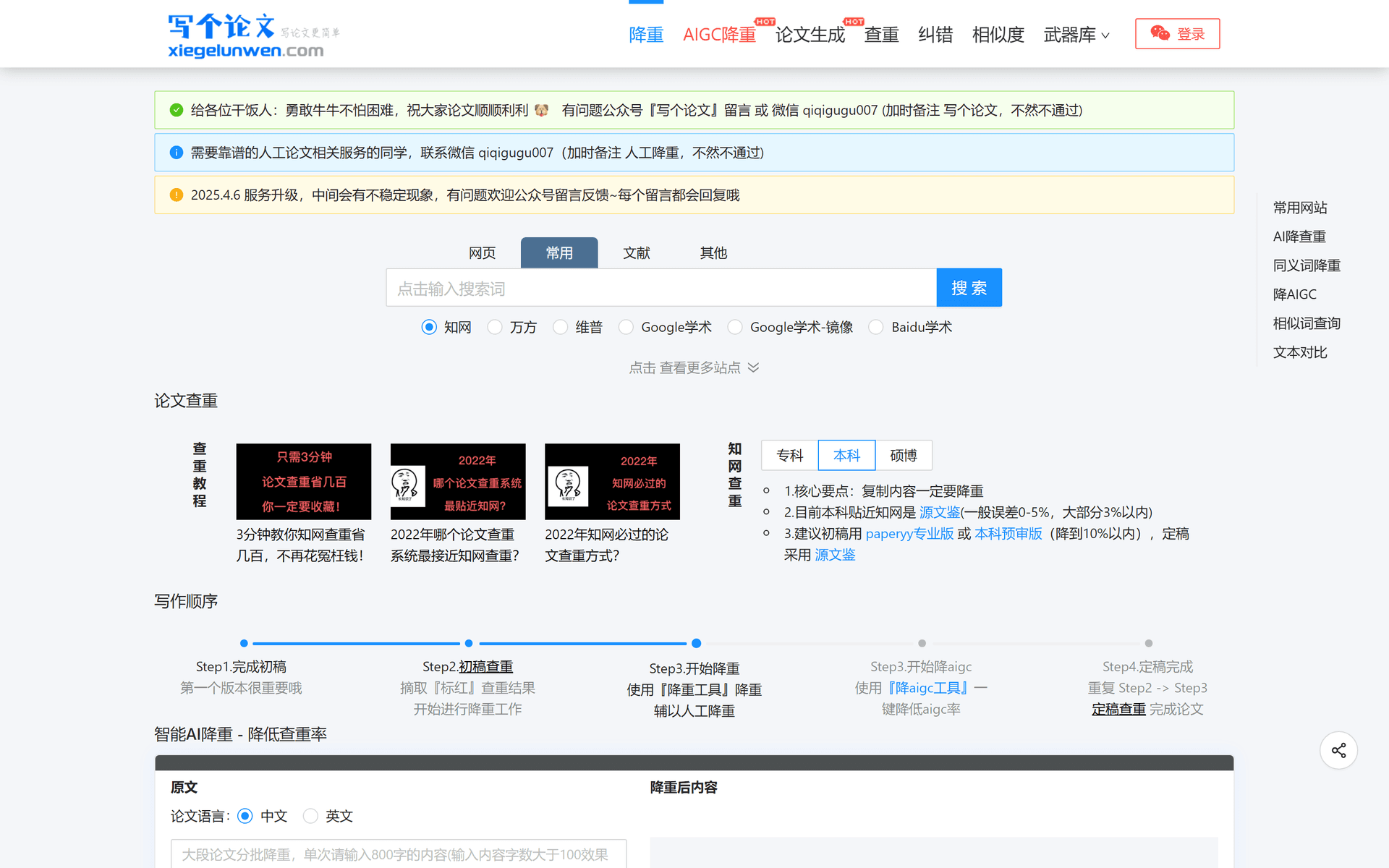The width and height of the screenshot is (1389, 868).
Task: Open the 相似度 nav item
Action: click(x=998, y=35)
